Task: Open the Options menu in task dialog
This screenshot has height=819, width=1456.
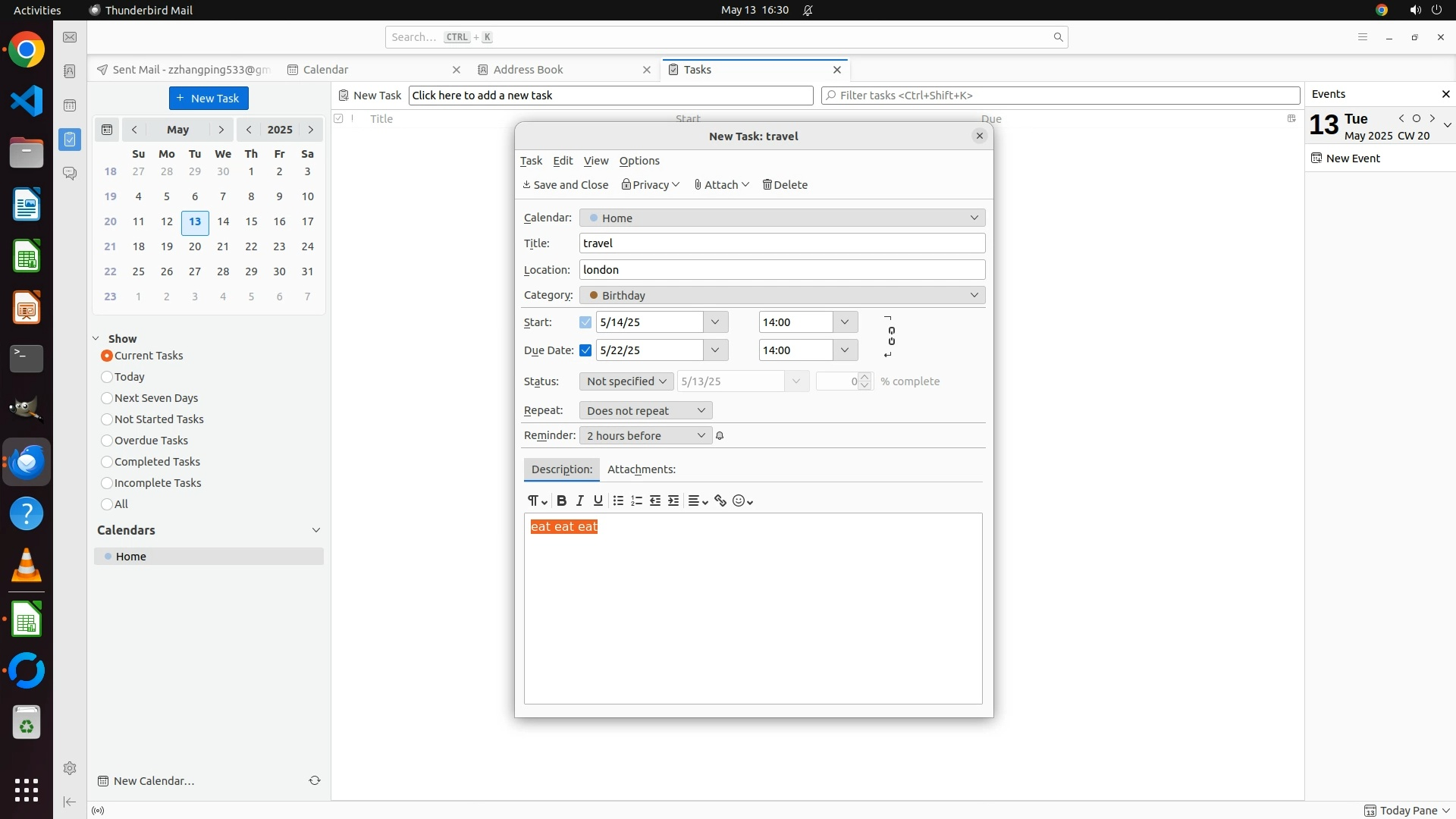Action: pos(639,161)
